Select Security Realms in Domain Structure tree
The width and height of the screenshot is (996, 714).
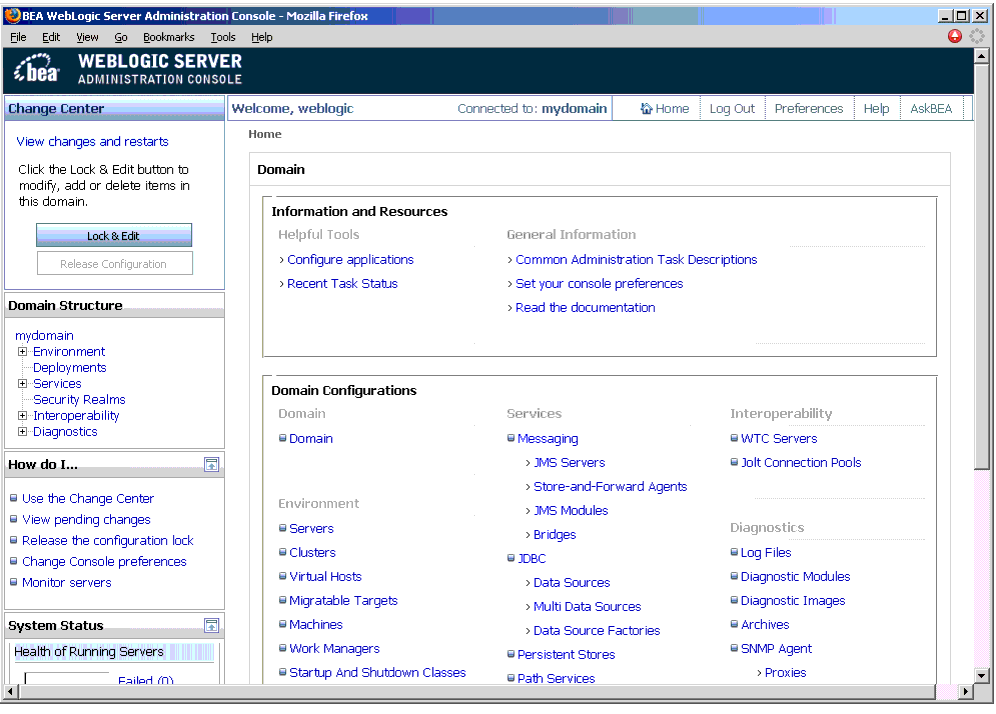click(x=79, y=400)
